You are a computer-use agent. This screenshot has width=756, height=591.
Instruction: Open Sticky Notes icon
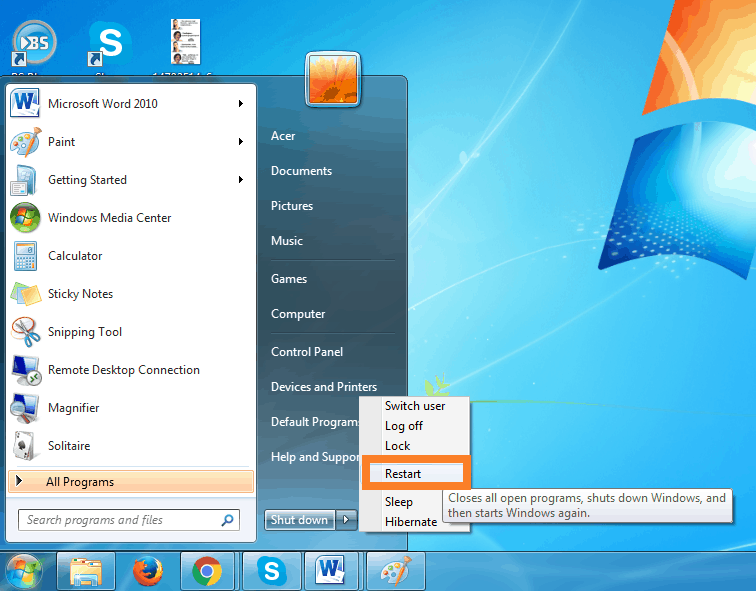tap(26, 294)
